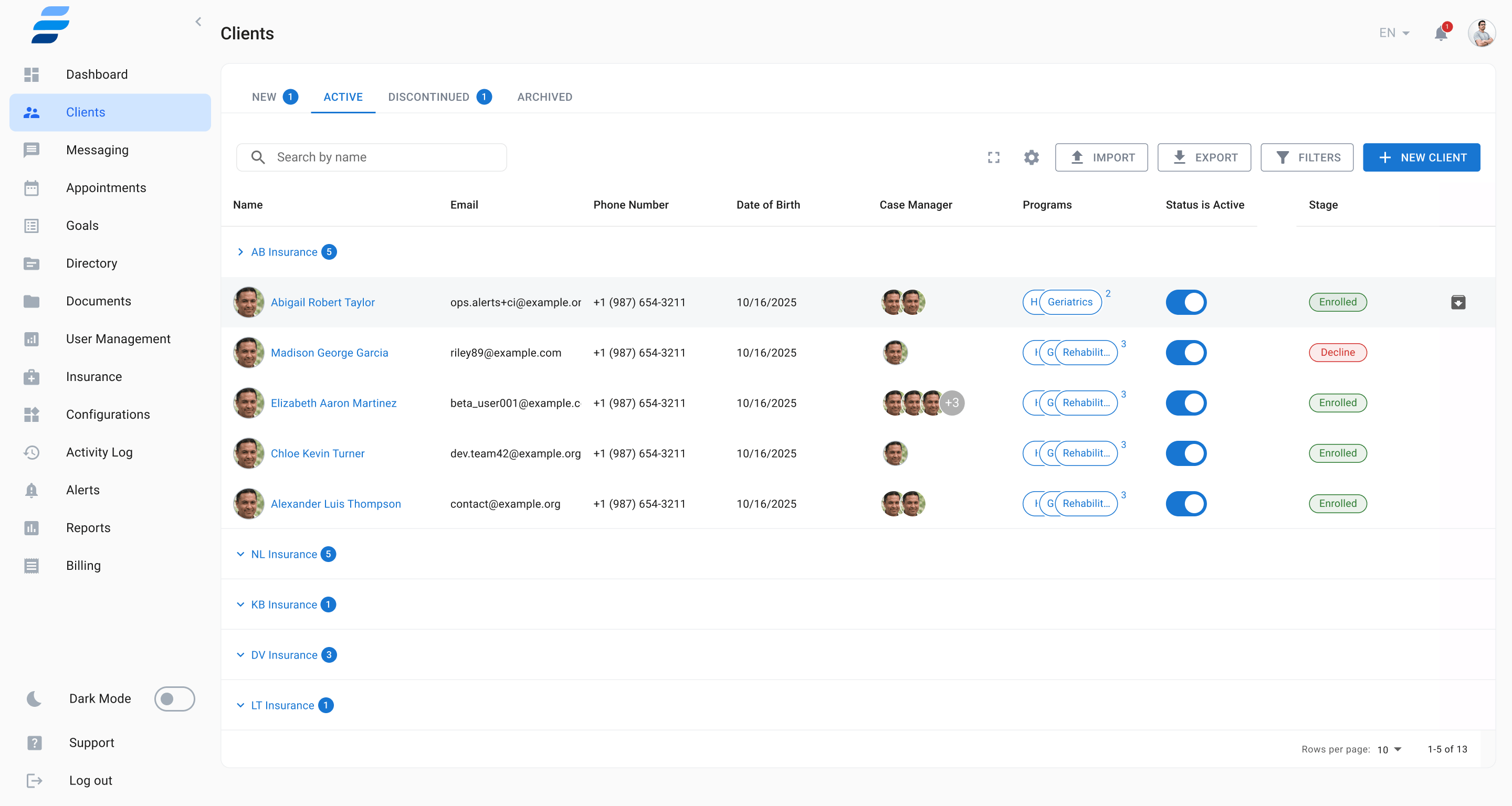Create a client with NEW CLIENT button
Image resolution: width=1512 pixels, height=806 pixels.
tap(1421, 157)
